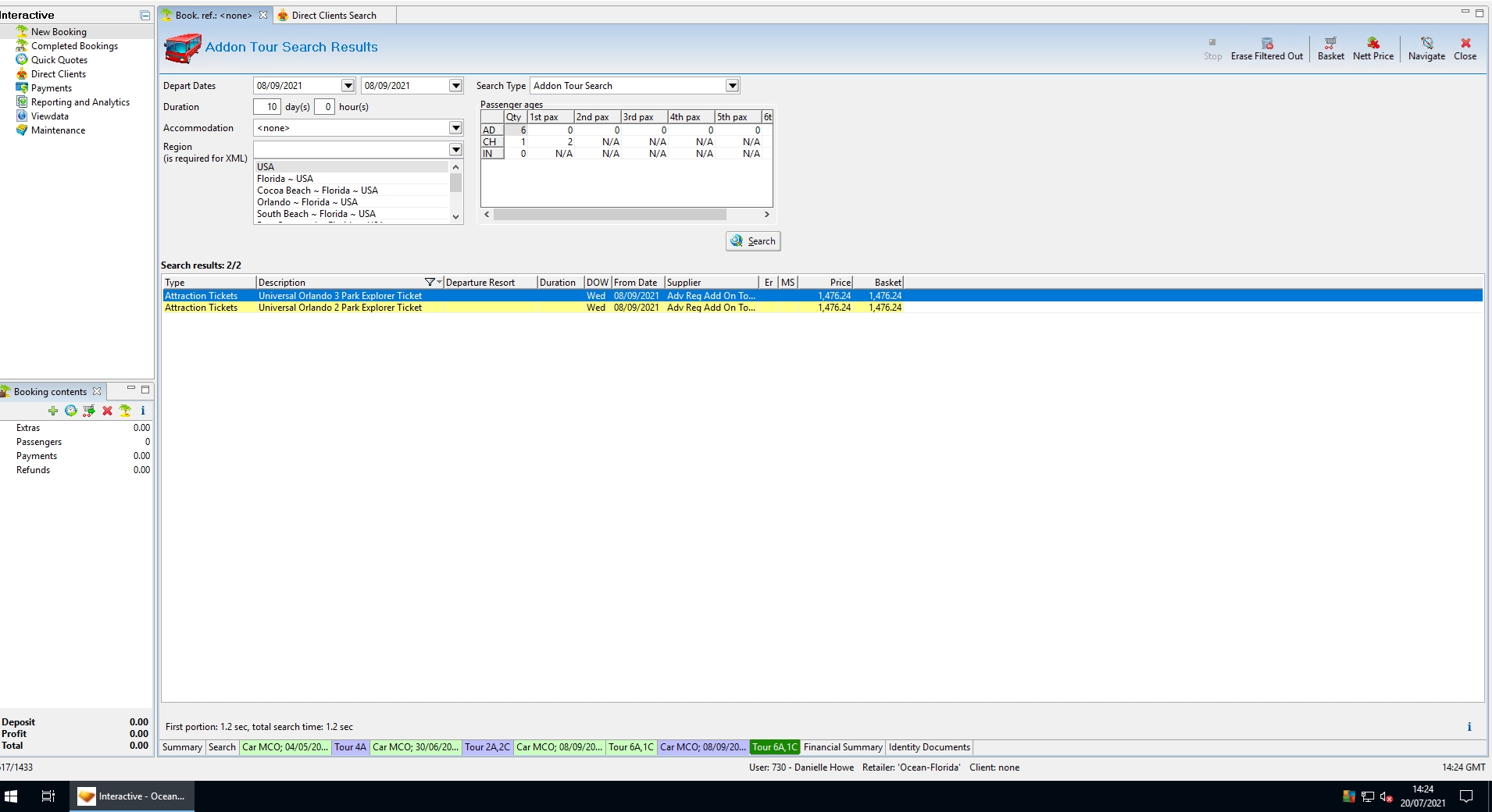The width and height of the screenshot is (1492, 812).
Task: Click the passenger ages horizontal scrollbar
Action: 610,215
